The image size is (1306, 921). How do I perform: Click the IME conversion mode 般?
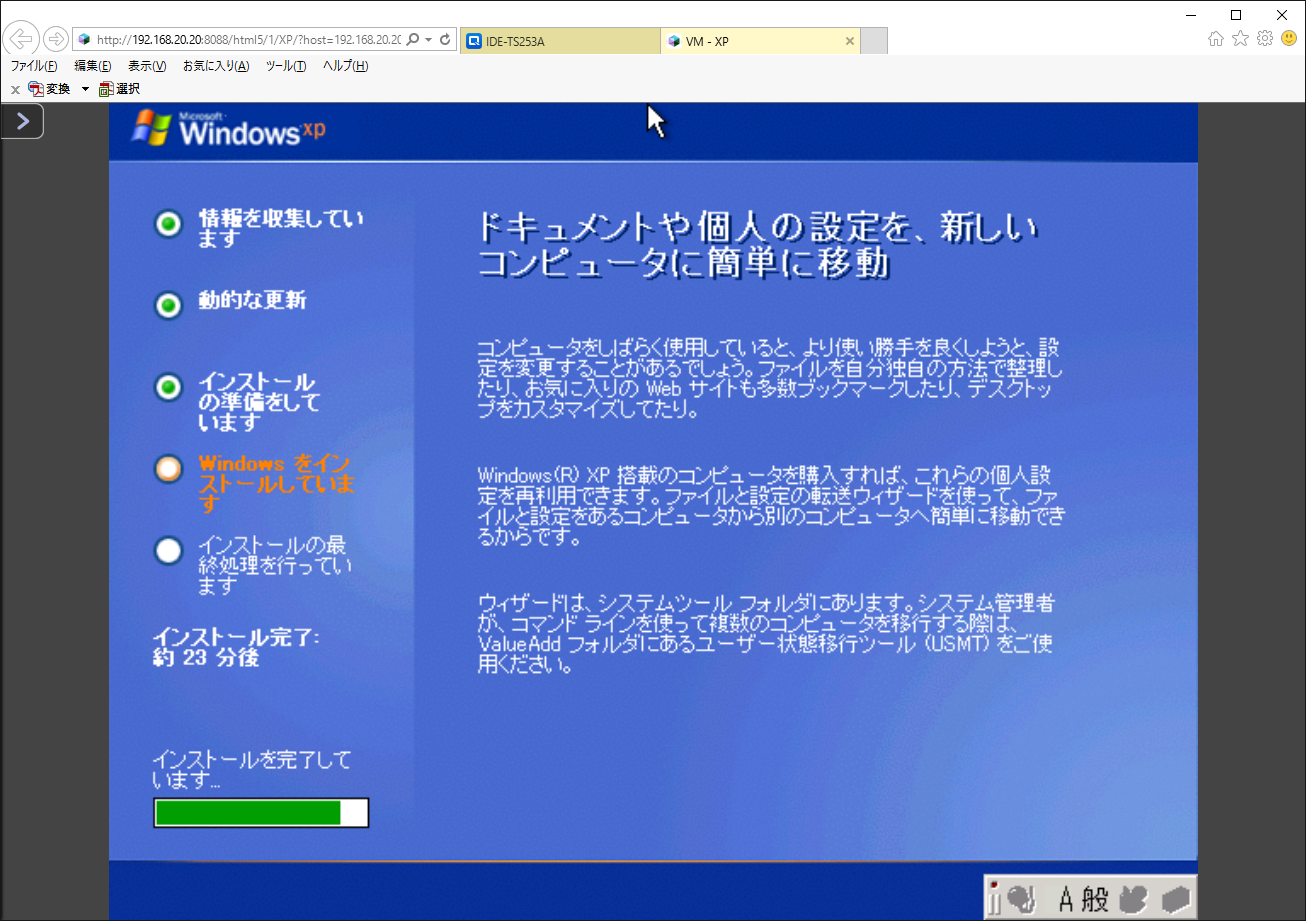1095,900
